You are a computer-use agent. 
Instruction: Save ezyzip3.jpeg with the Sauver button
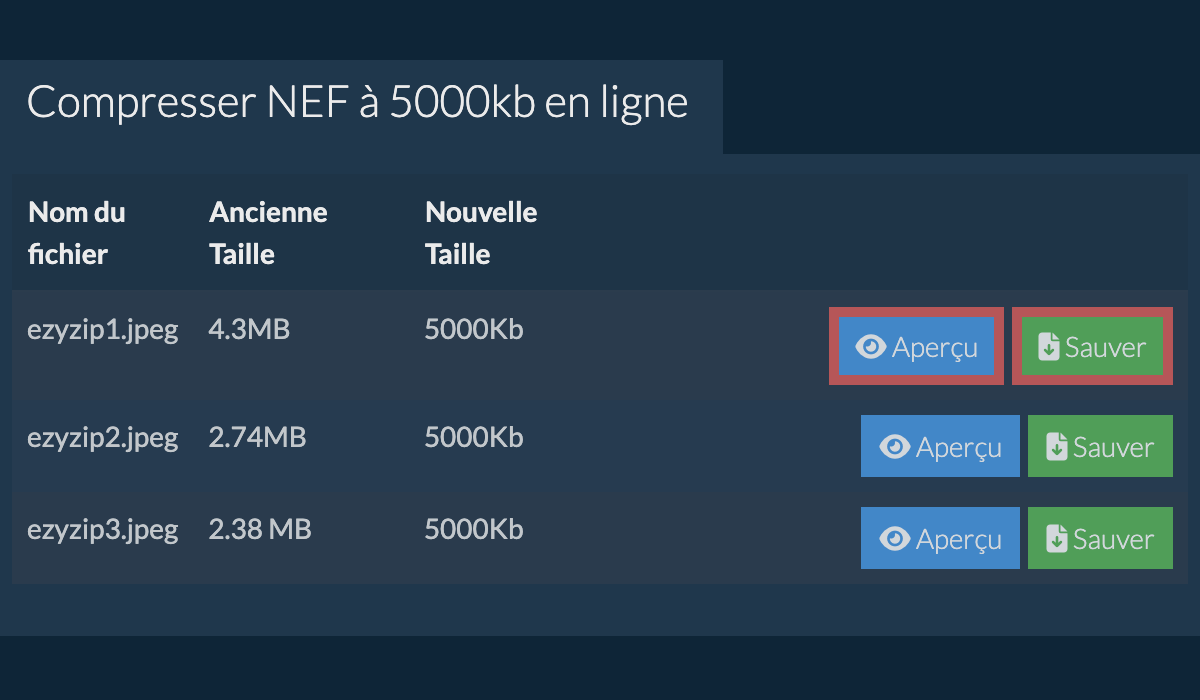pyautogui.click(x=1100, y=539)
